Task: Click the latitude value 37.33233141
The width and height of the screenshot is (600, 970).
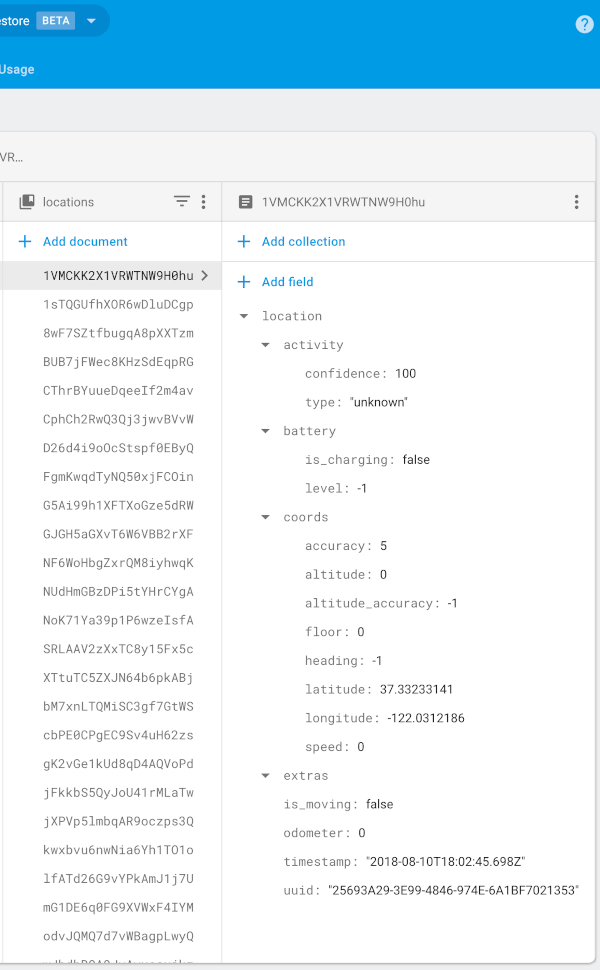Action: pos(416,689)
